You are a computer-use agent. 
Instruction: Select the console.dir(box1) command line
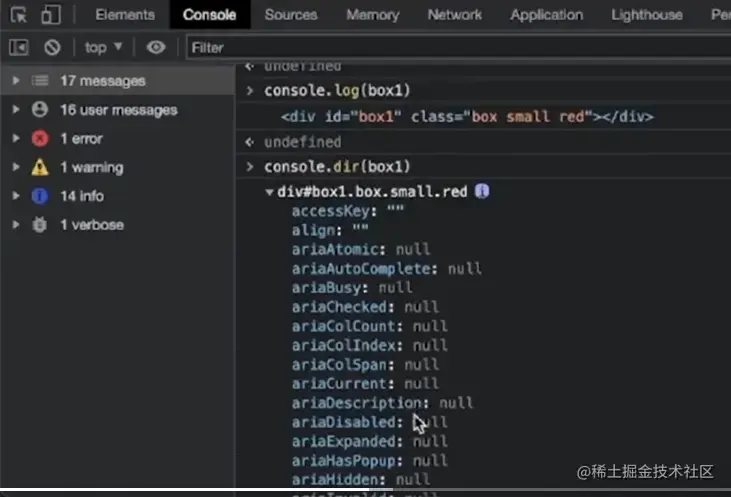point(337,166)
